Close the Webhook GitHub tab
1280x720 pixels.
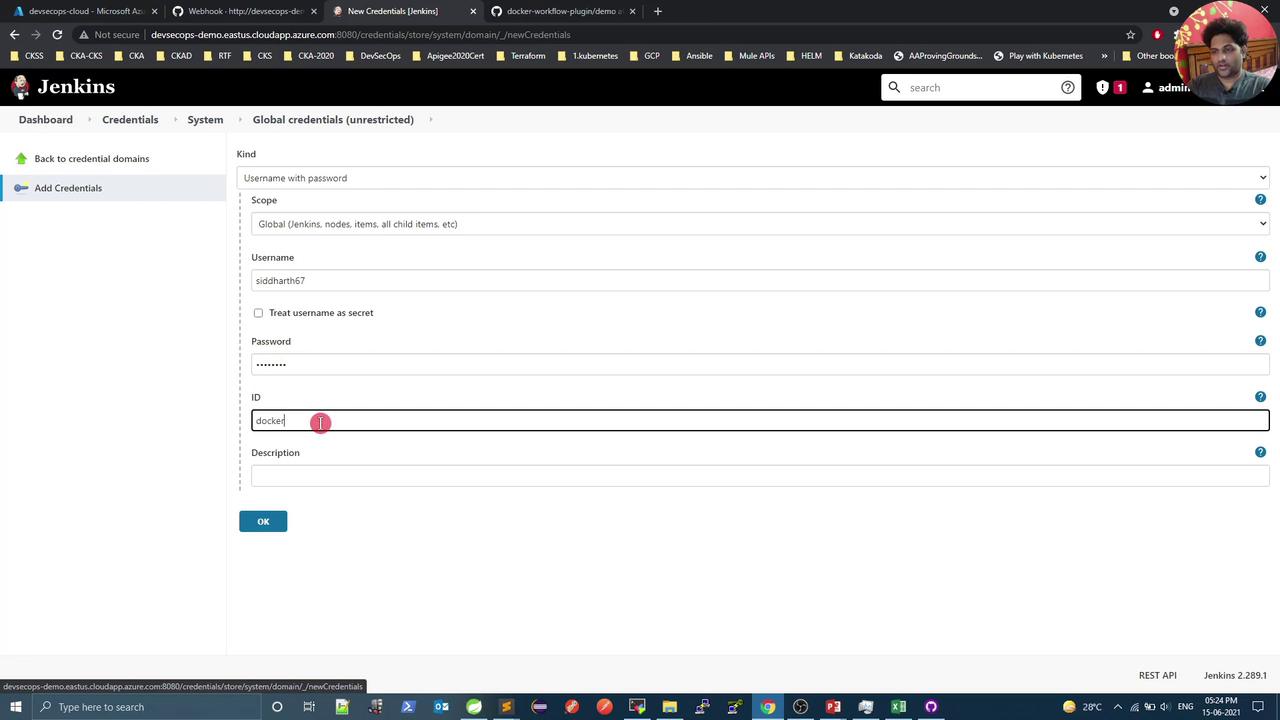coord(314,11)
